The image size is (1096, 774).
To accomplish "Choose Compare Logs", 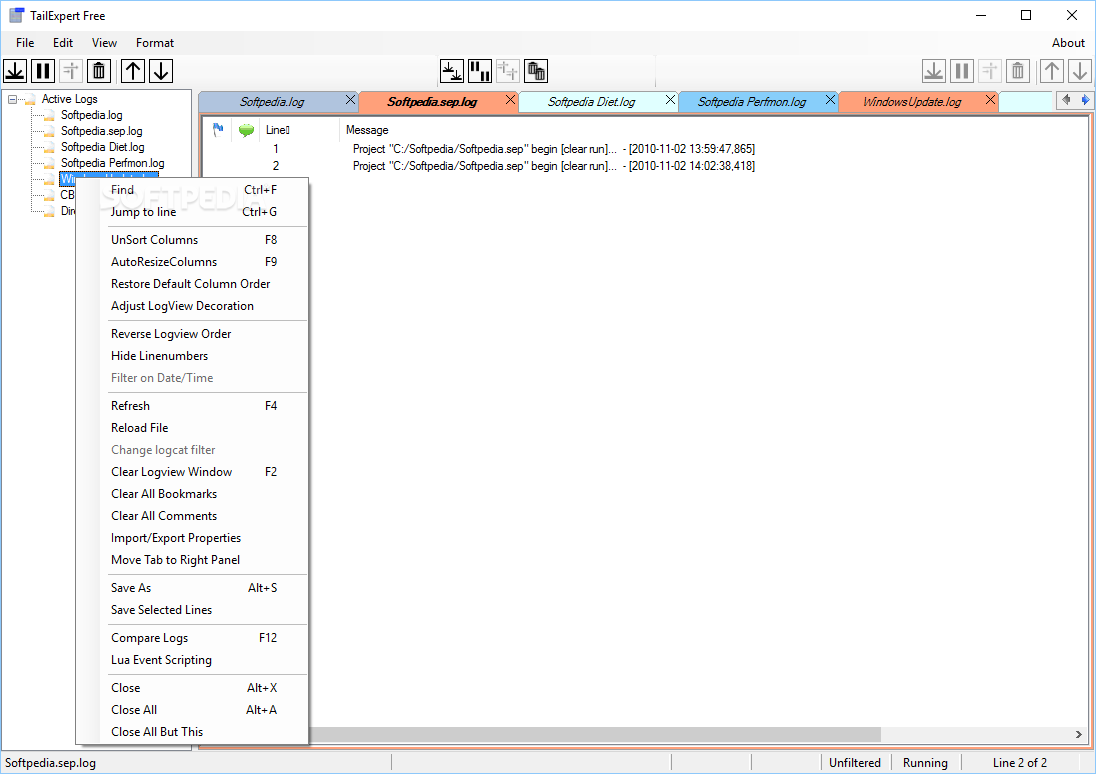I will click(x=192, y=638).
